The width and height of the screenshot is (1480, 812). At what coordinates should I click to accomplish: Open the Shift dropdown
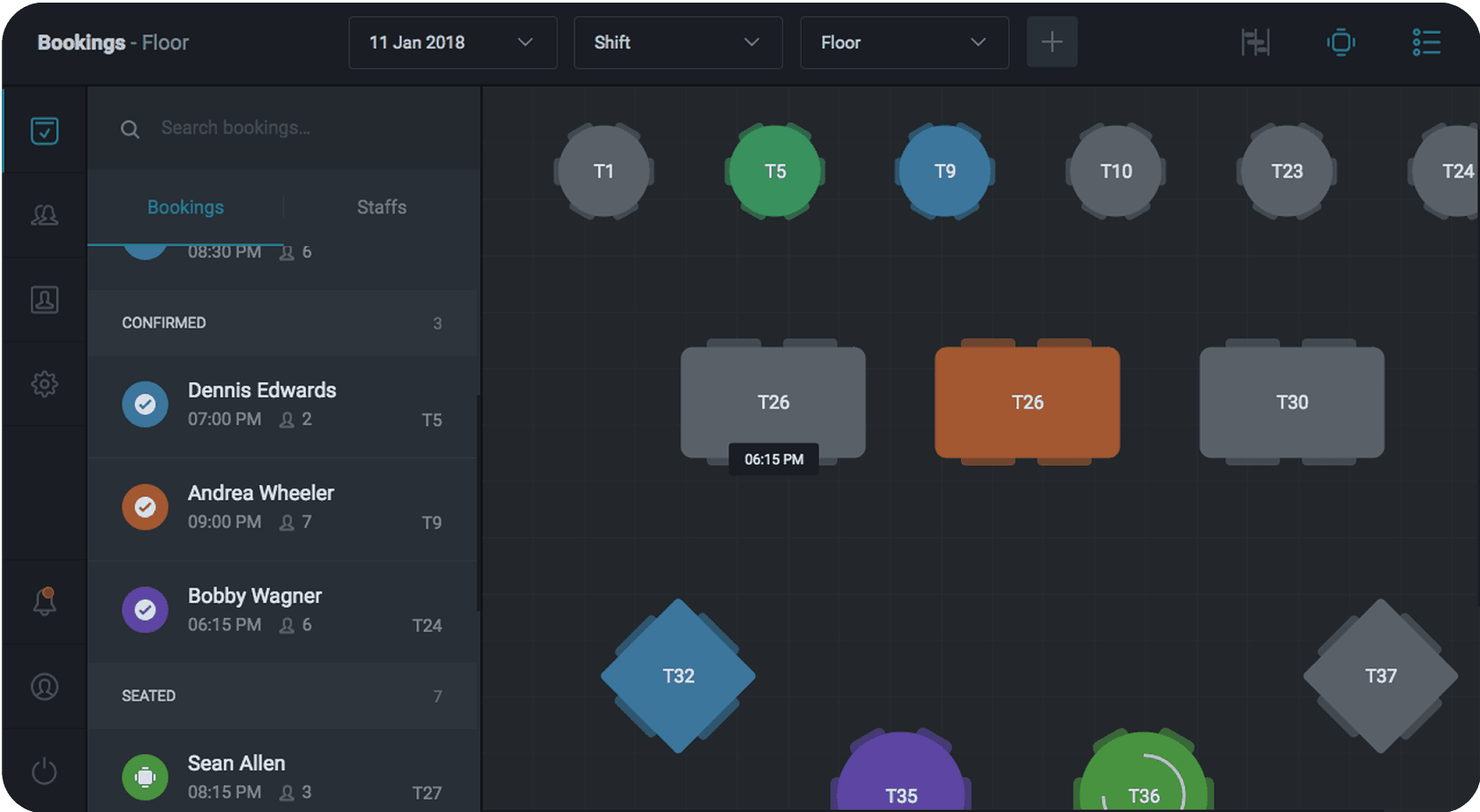tap(678, 42)
